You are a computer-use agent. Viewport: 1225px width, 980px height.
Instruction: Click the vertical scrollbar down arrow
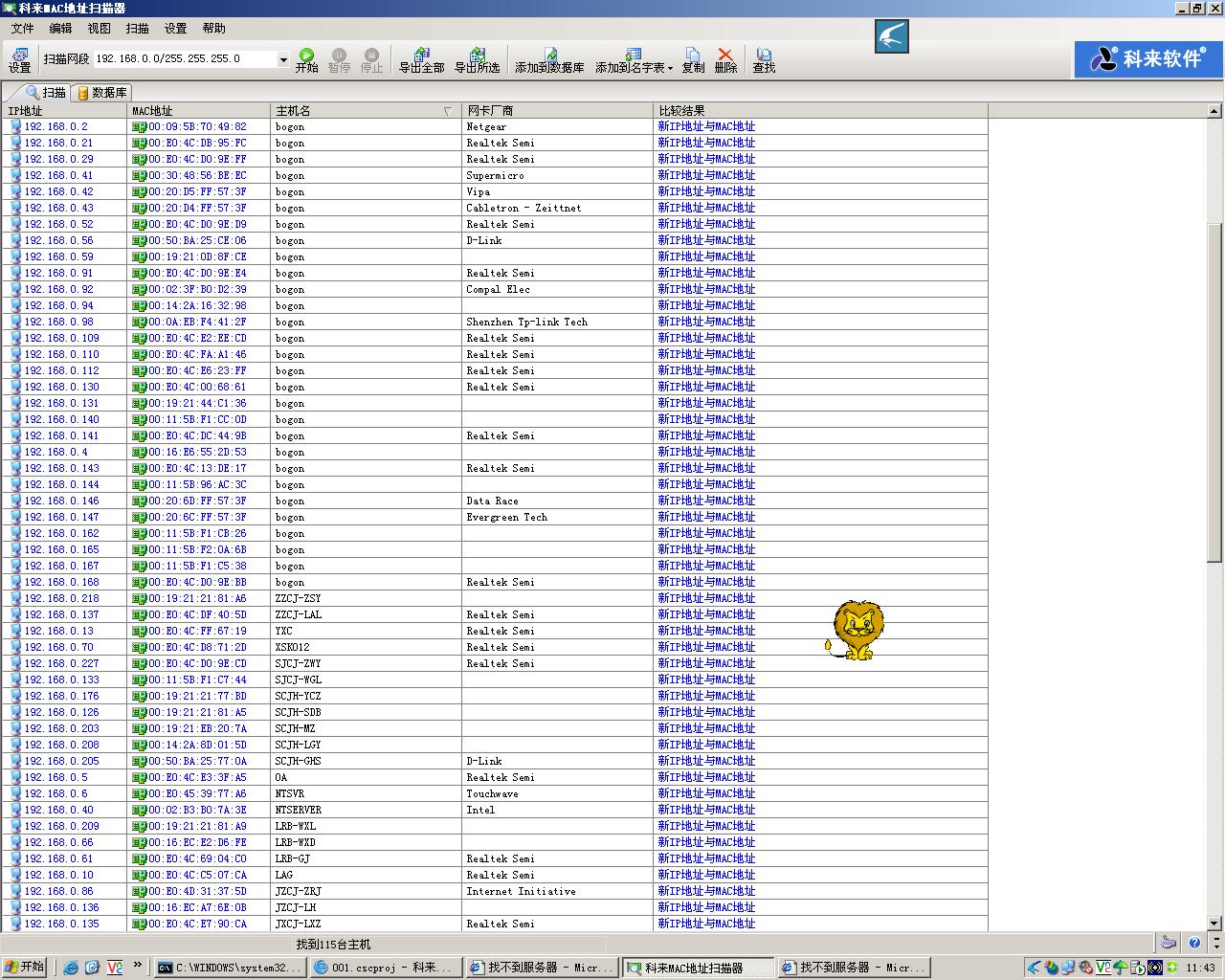click(x=1215, y=924)
